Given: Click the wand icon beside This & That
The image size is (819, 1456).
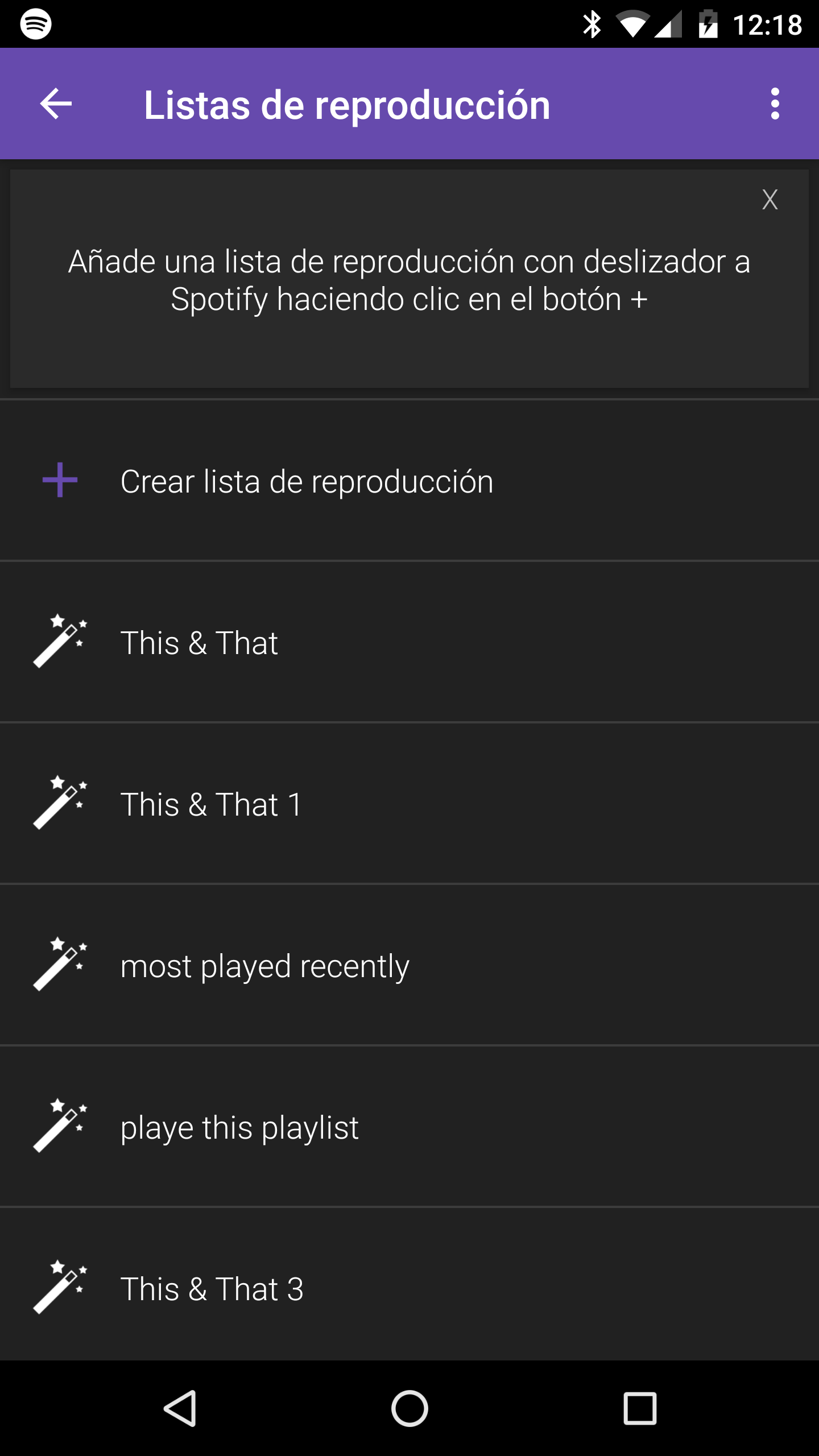Looking at the screenshot, I should (x=60, y=641).
